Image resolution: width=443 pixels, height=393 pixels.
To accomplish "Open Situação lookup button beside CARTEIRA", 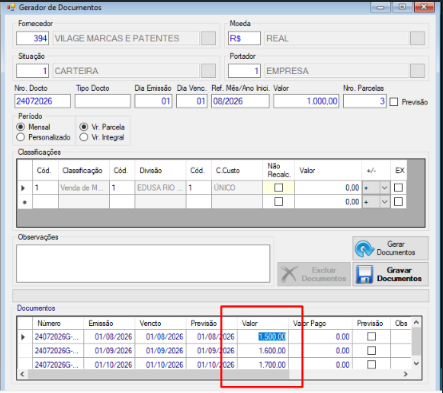I will click(208, 71).
